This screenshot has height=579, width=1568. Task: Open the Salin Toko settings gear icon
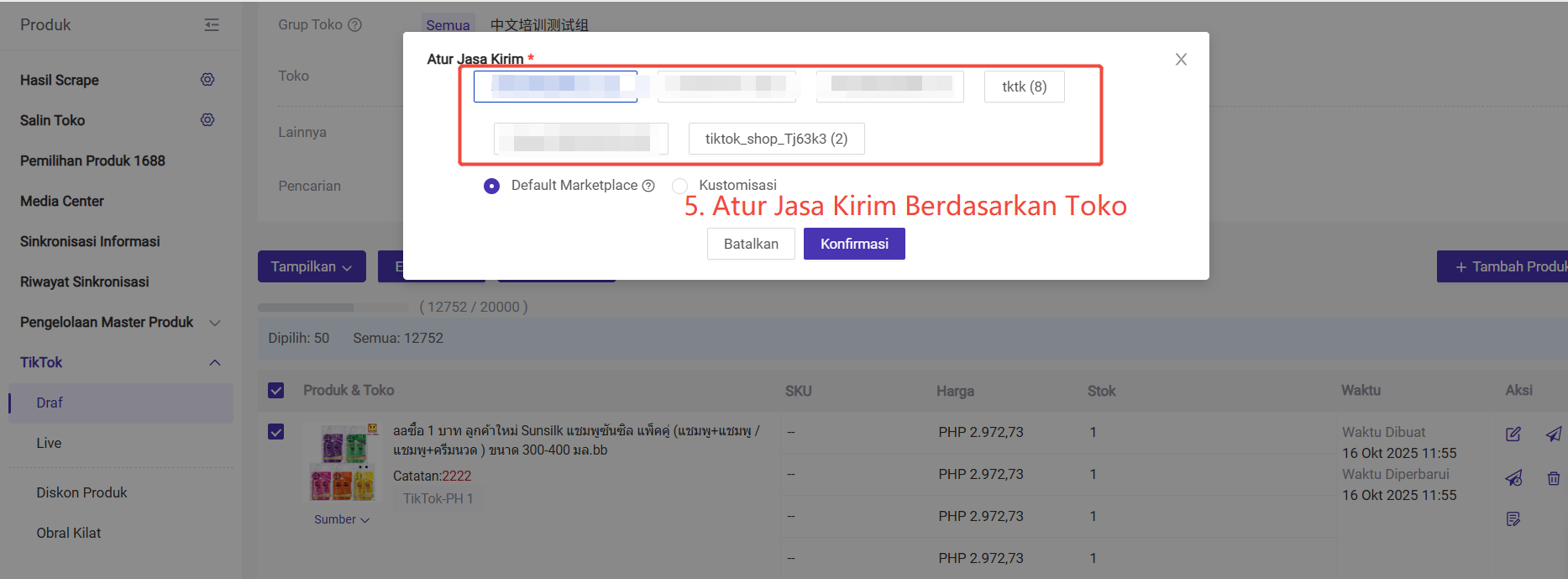pos(207,120)
